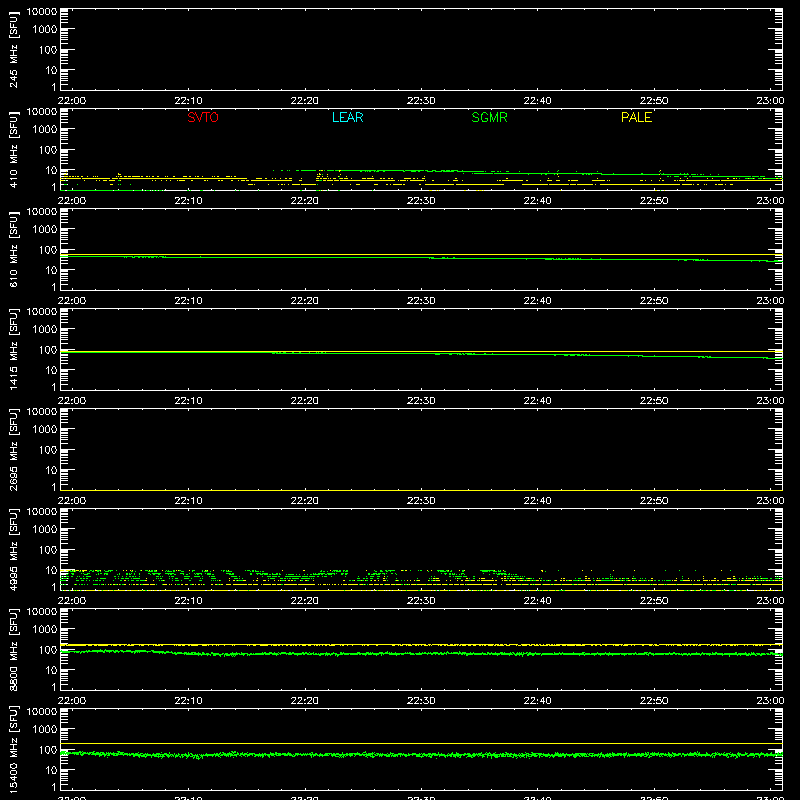The image size is (800, 800).
Task: Click the yellow PALE trace in 610 MHz panel
Action: pyautogui.click(x=421, y=254)
